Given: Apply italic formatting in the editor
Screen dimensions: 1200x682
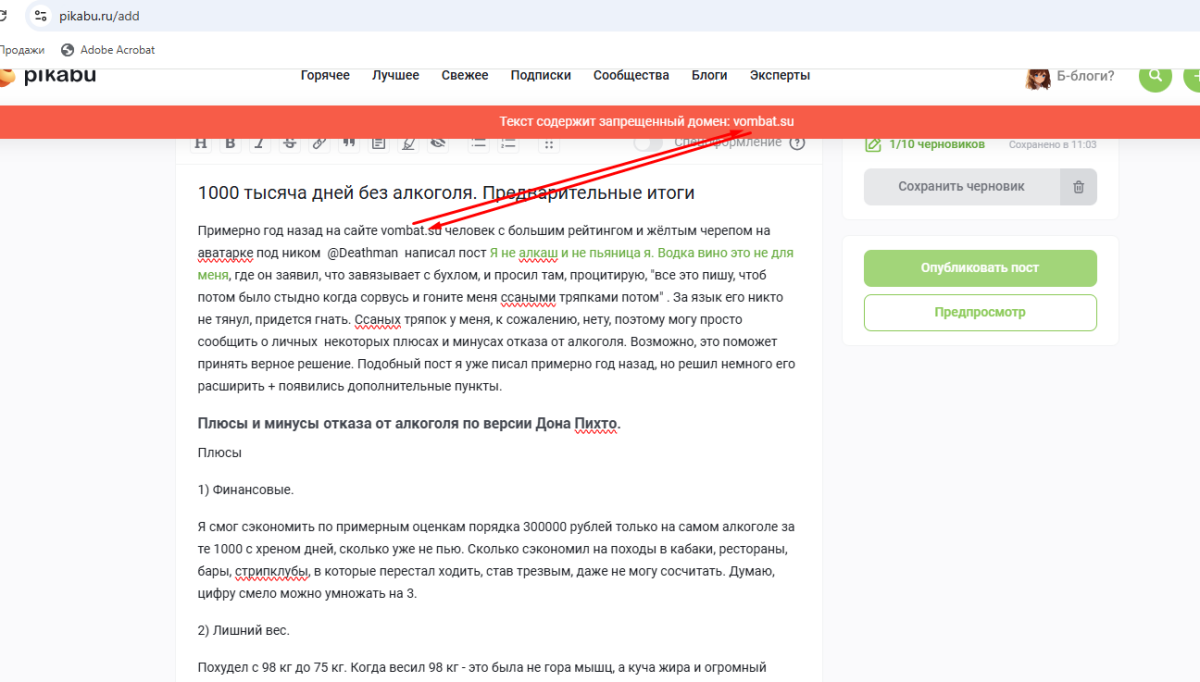Looking at the screenshot, I should pyautogui.click(x=259, y=144).
